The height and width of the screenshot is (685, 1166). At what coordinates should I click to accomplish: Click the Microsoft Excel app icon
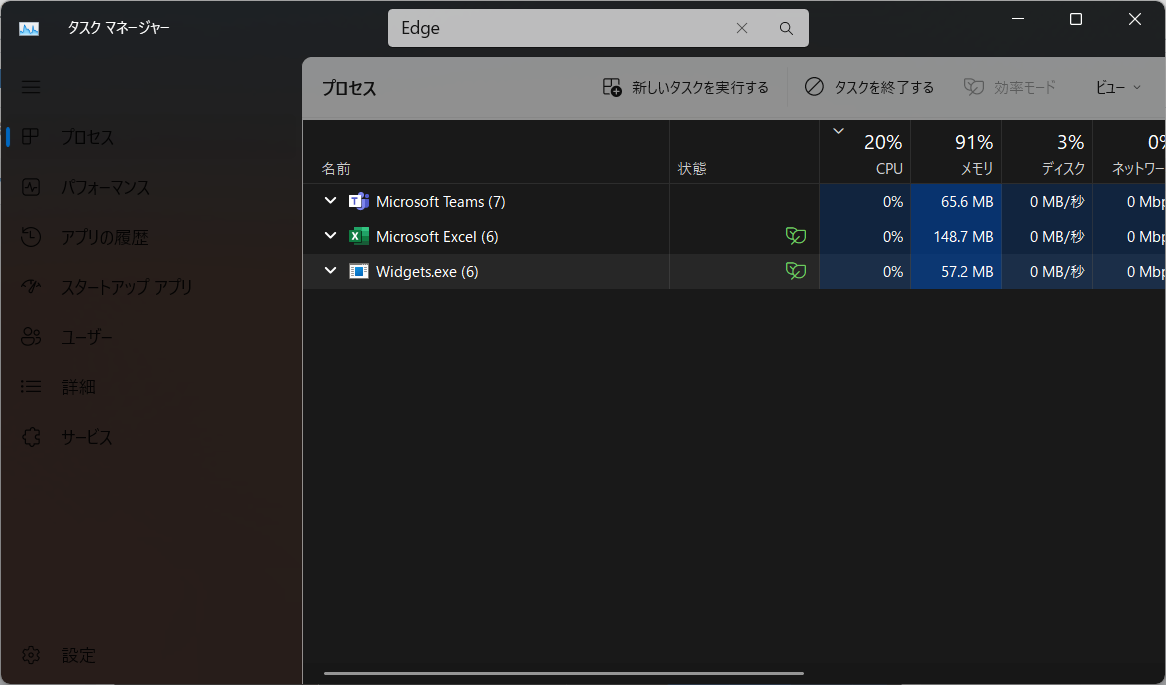point(359,236)
